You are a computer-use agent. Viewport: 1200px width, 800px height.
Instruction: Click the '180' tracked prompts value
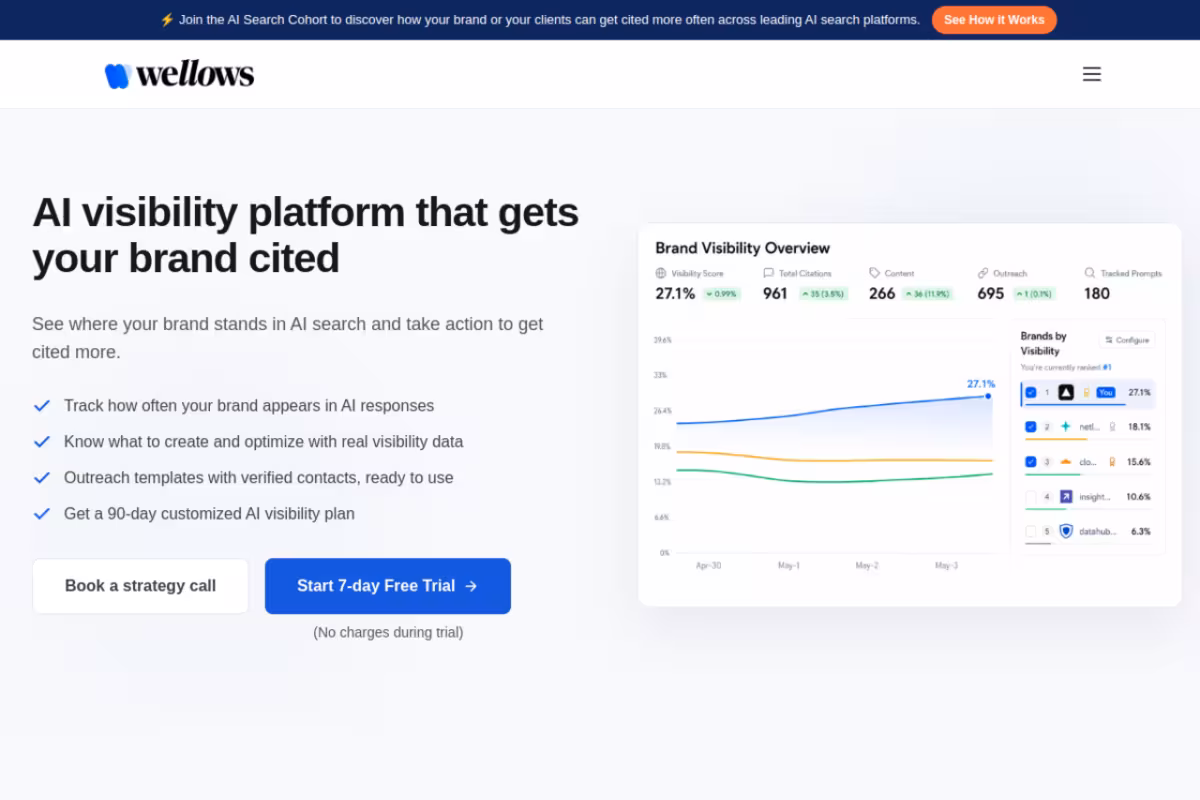pyautogui.click(x=1097, y=294)
